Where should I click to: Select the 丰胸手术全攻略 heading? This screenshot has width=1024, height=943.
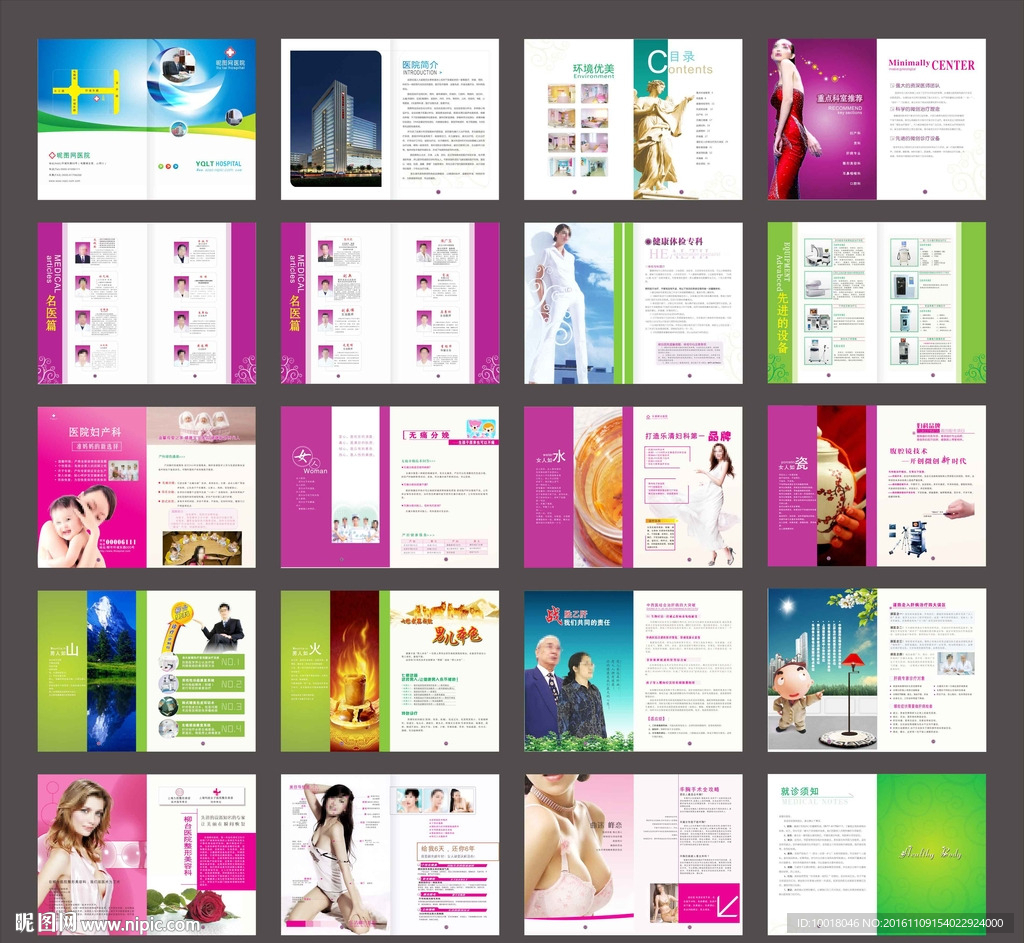point(699,790)
